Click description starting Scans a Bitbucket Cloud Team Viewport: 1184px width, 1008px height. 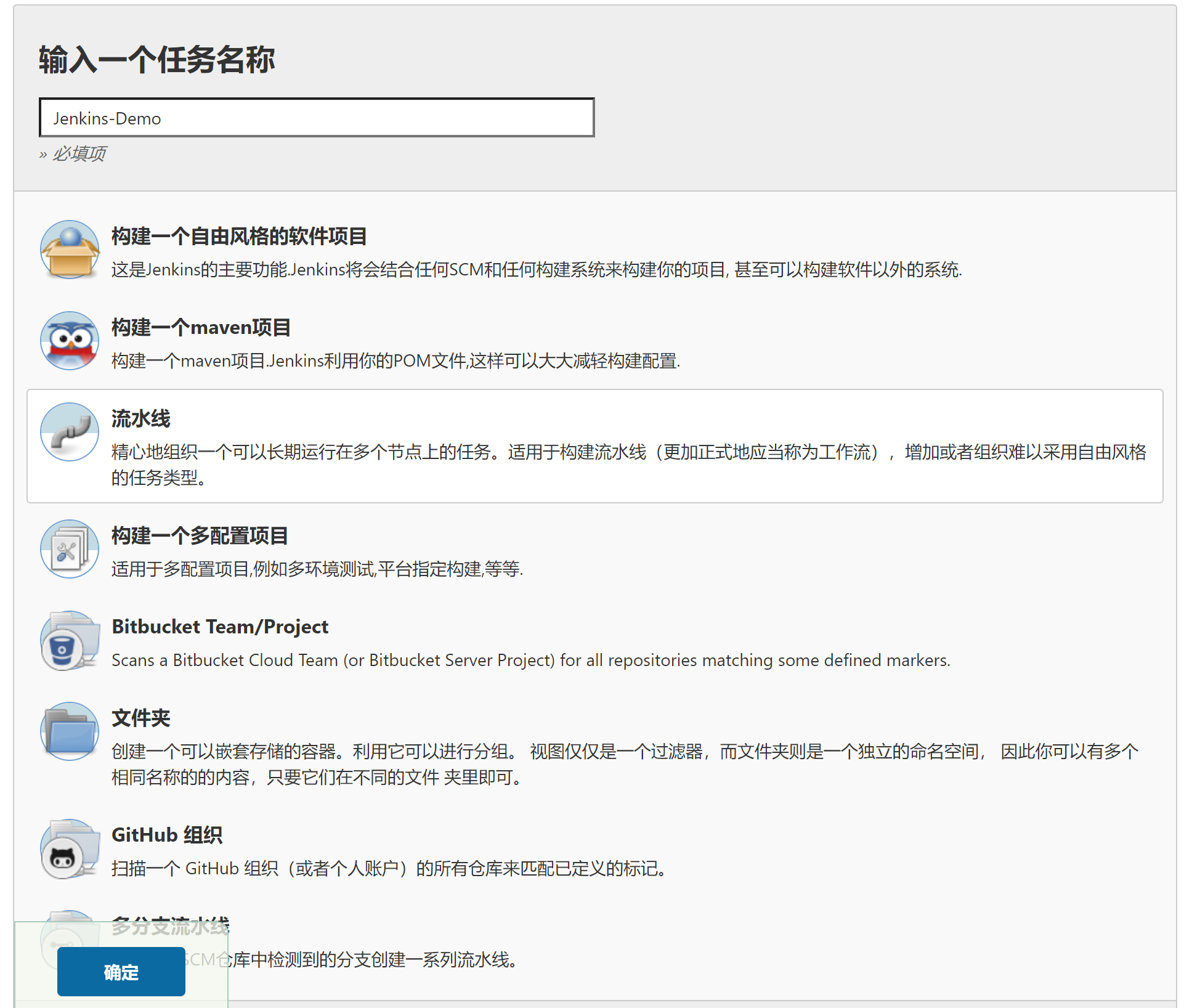click(x=531, y=660)
